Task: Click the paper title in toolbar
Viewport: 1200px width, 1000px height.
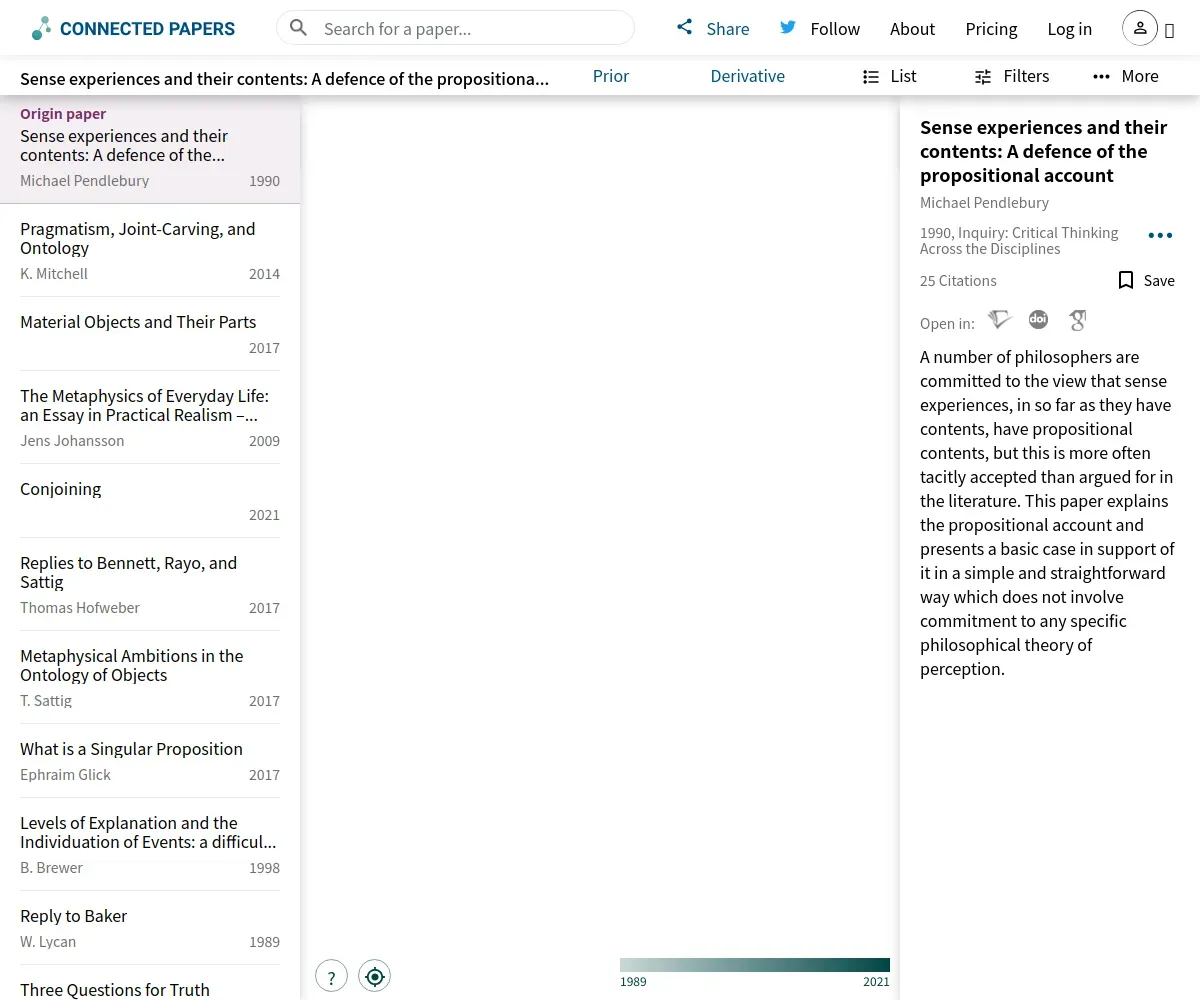Action: (284, 79)
